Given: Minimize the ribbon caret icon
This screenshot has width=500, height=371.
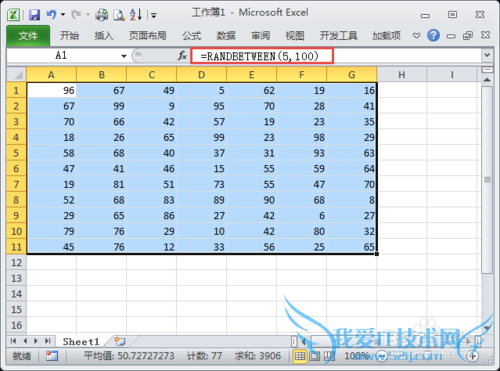Looking at the screenshot, I should point(416,35).
